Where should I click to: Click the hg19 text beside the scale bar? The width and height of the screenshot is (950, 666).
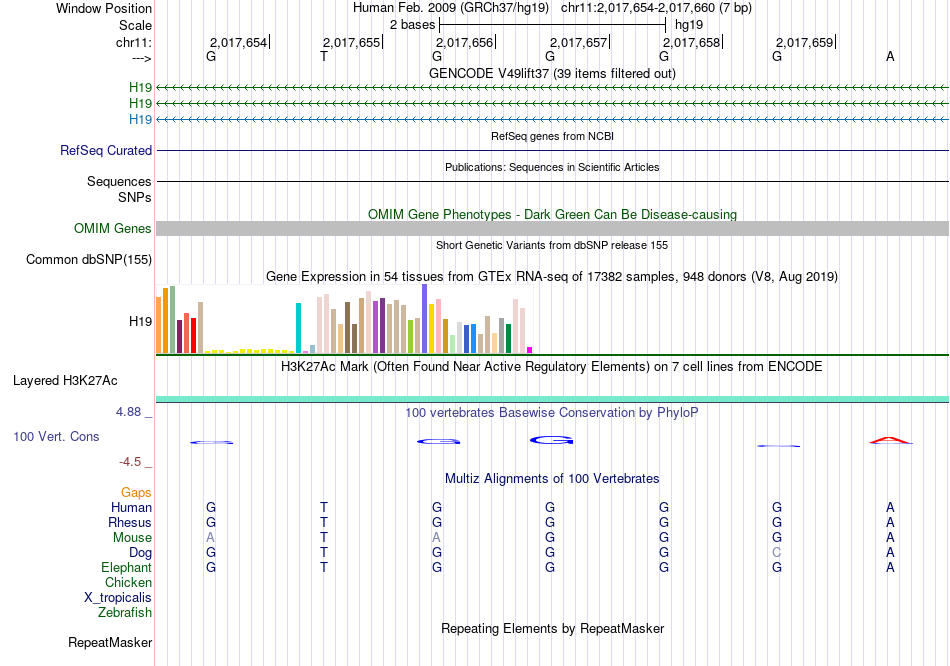689,25
